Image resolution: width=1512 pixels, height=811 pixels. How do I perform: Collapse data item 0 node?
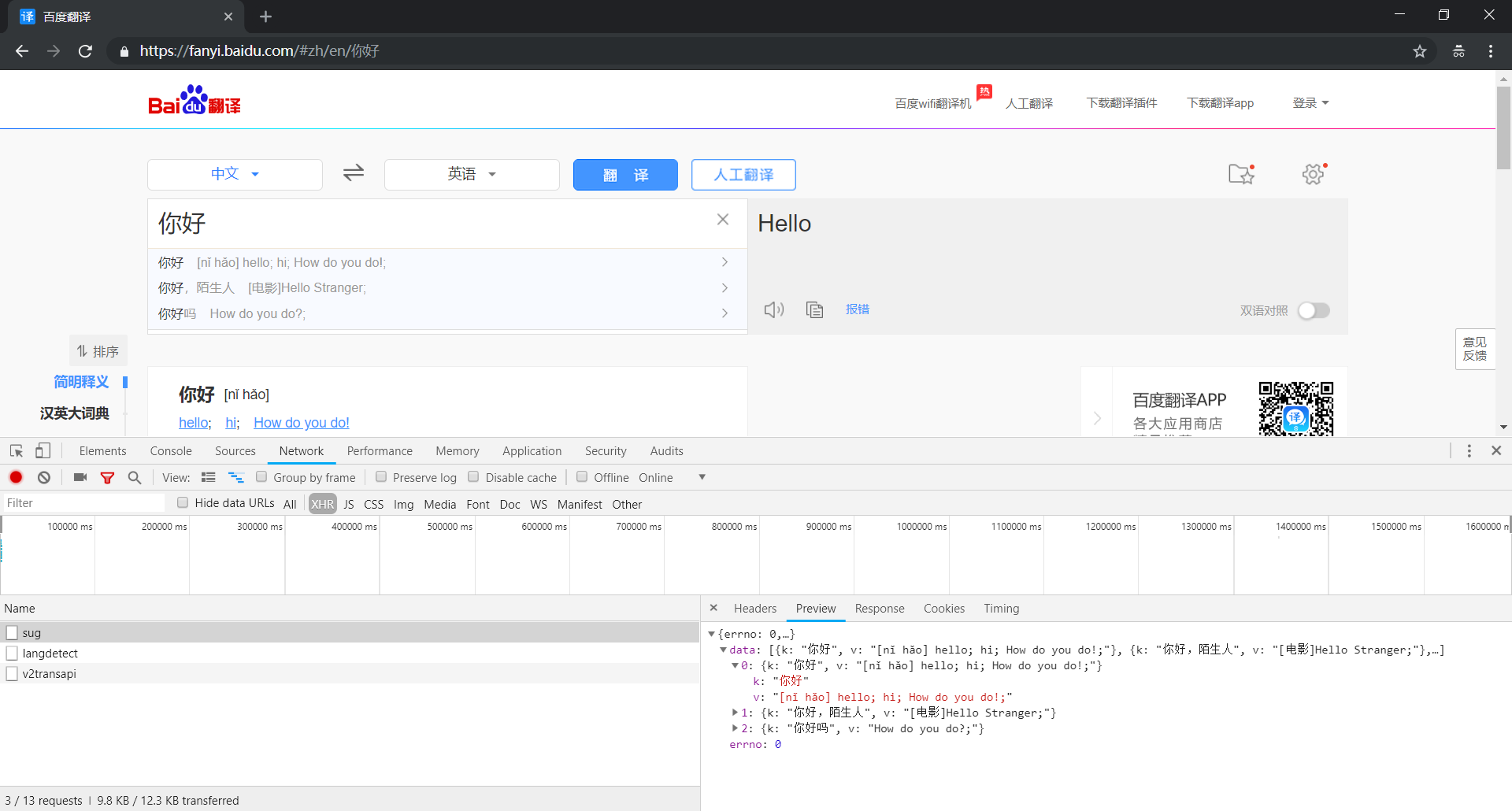point(735,665)
